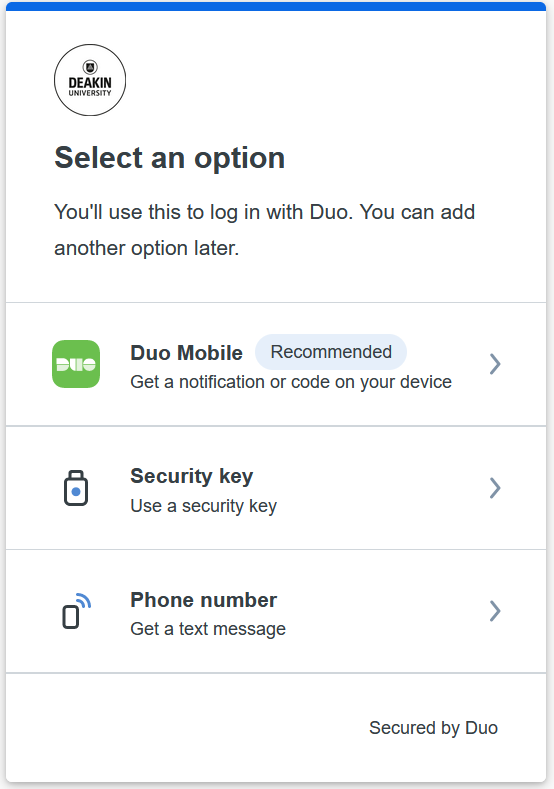Image resolution: width=554 pixels, height=789 pixels.
Task: Click the 'Get a text message' subtitle
Action: point(208,629)
